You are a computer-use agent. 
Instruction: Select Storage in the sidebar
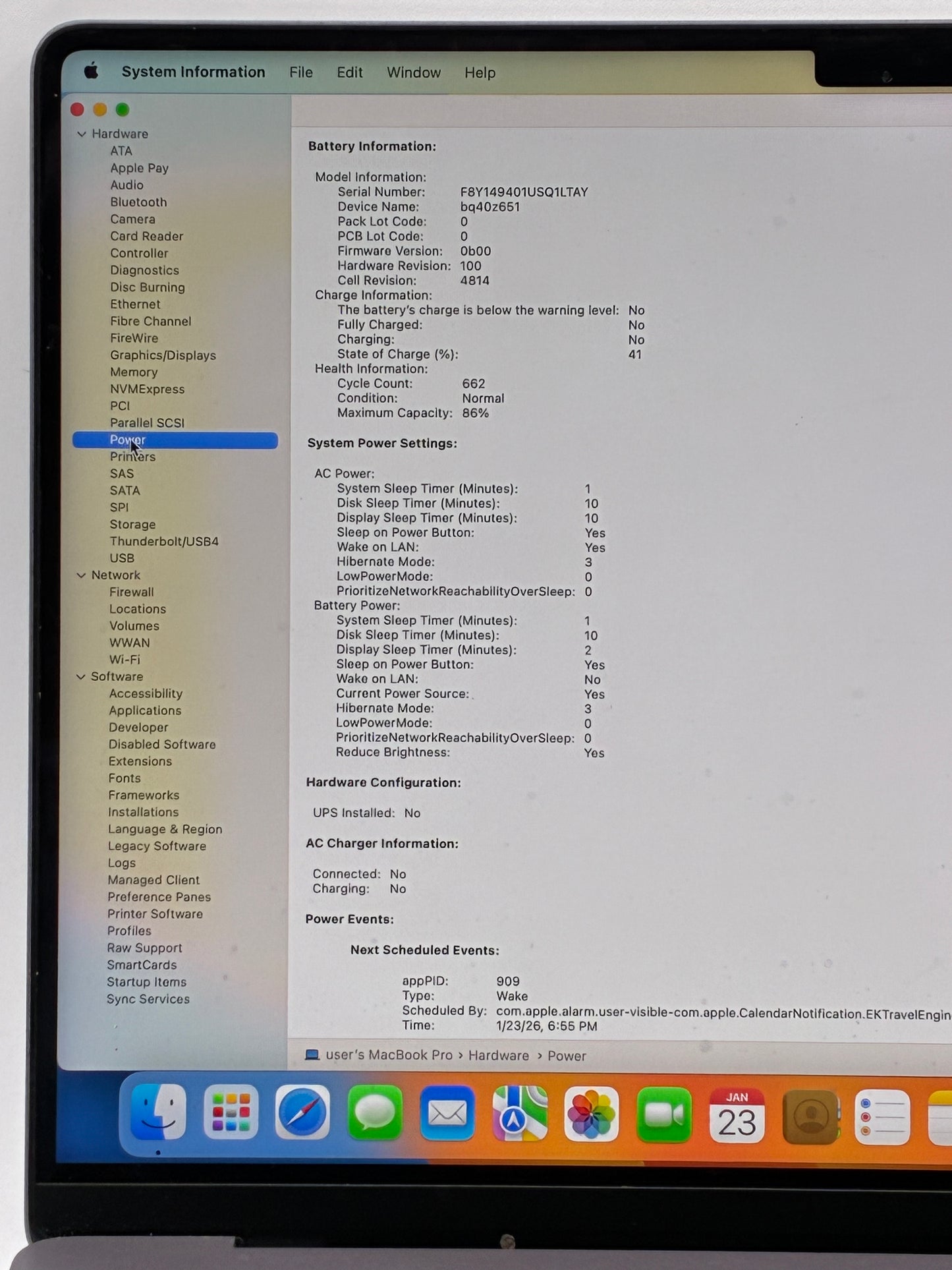click(x=132, y=525)
